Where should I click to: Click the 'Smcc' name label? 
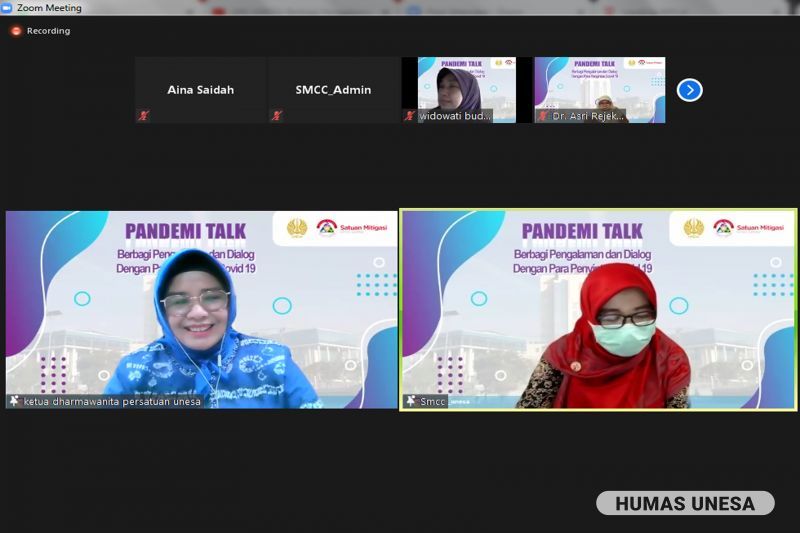[433, 401]
